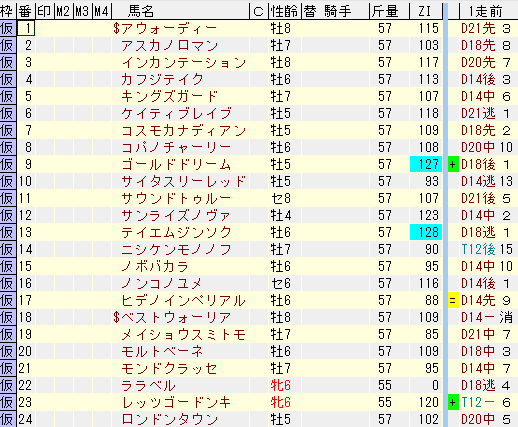
Task: Click the M2 mark cell for インカンテーション
Action: coord(64,62)
